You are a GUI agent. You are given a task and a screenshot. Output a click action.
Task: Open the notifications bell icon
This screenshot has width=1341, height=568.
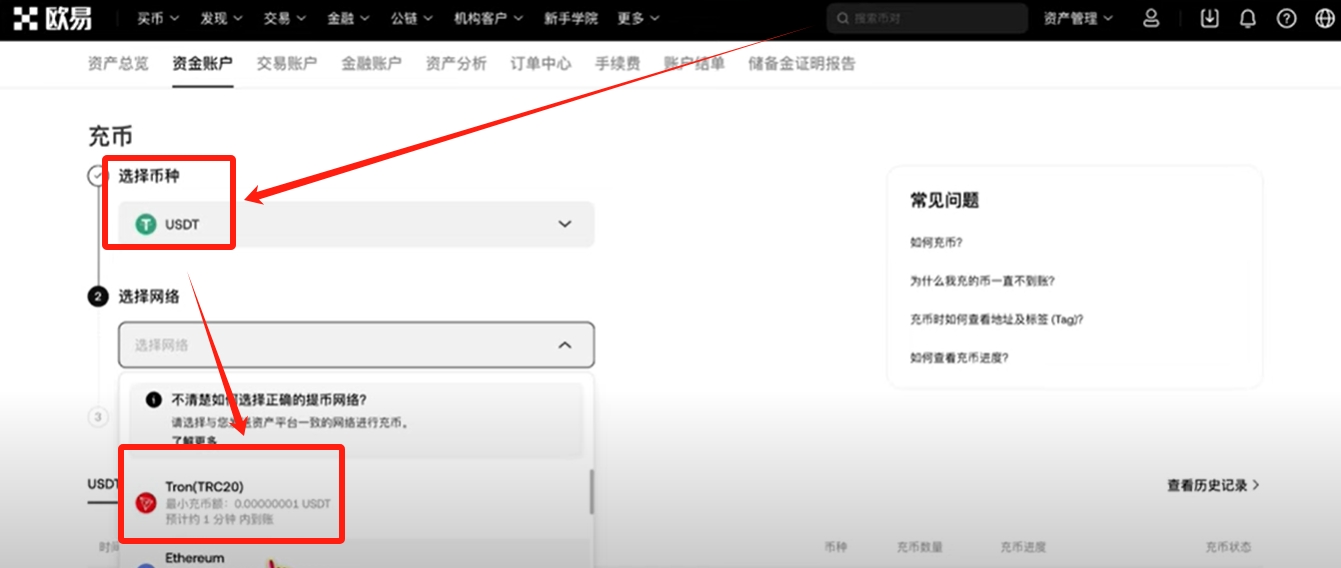[x=1248, y=19]
